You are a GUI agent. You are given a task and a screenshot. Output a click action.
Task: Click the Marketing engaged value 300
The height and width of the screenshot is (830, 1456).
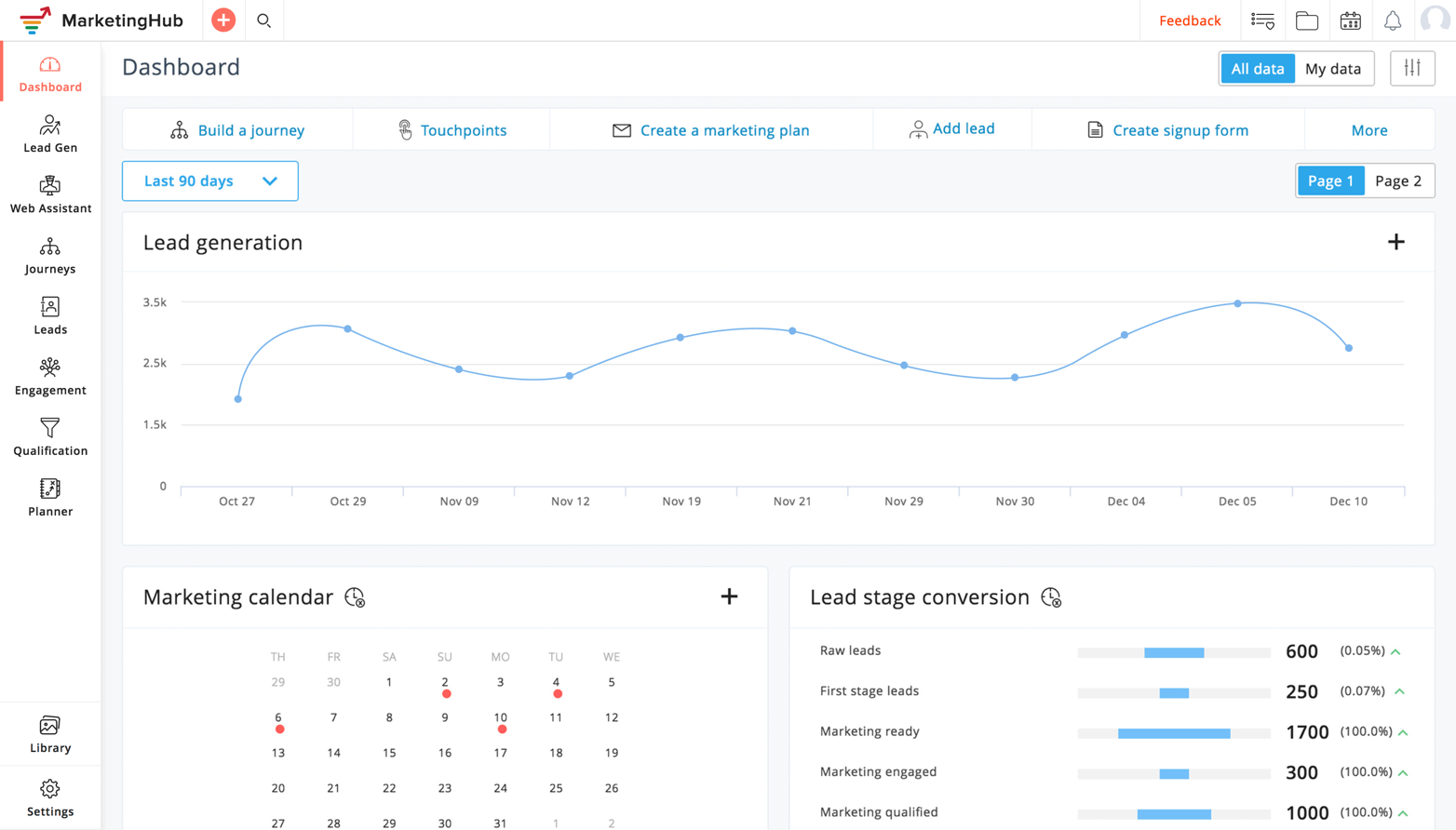1301,772
